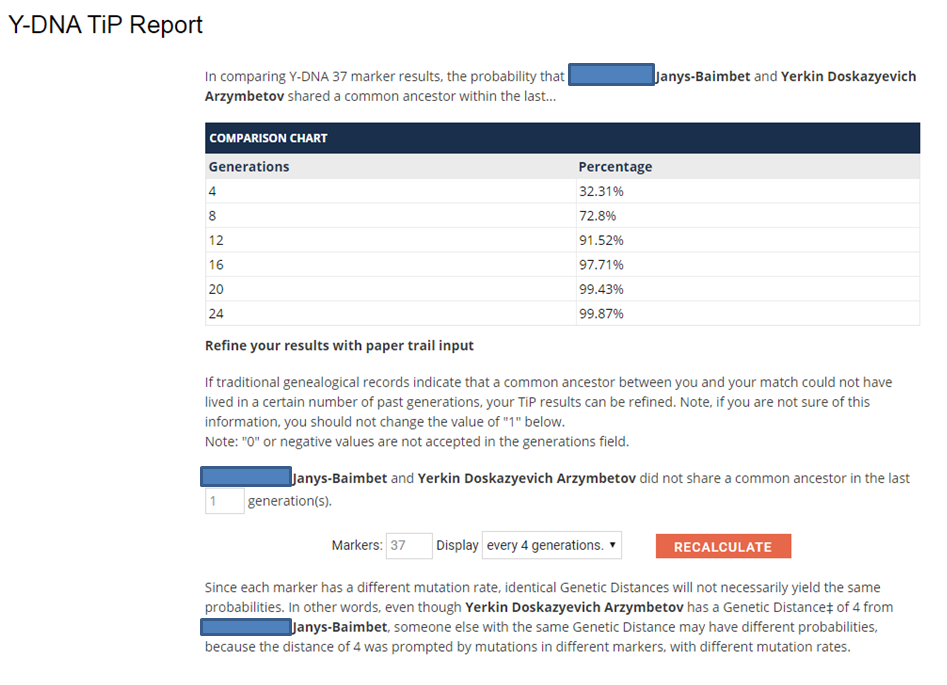
Task: Click the RECALCULATE button
Action: tap(723, 546)
